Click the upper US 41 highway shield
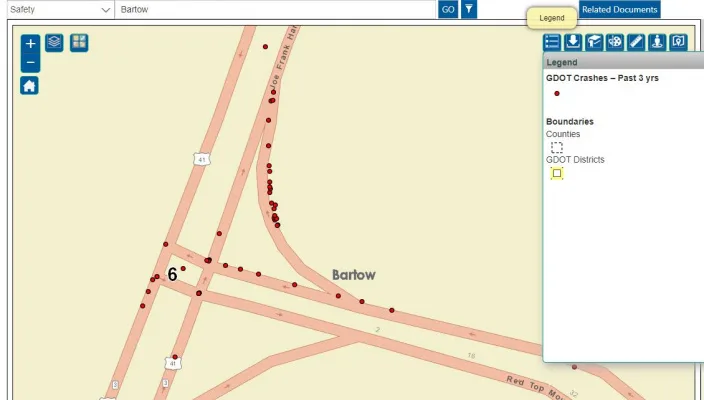704x400 pixels. pos(202,159)
